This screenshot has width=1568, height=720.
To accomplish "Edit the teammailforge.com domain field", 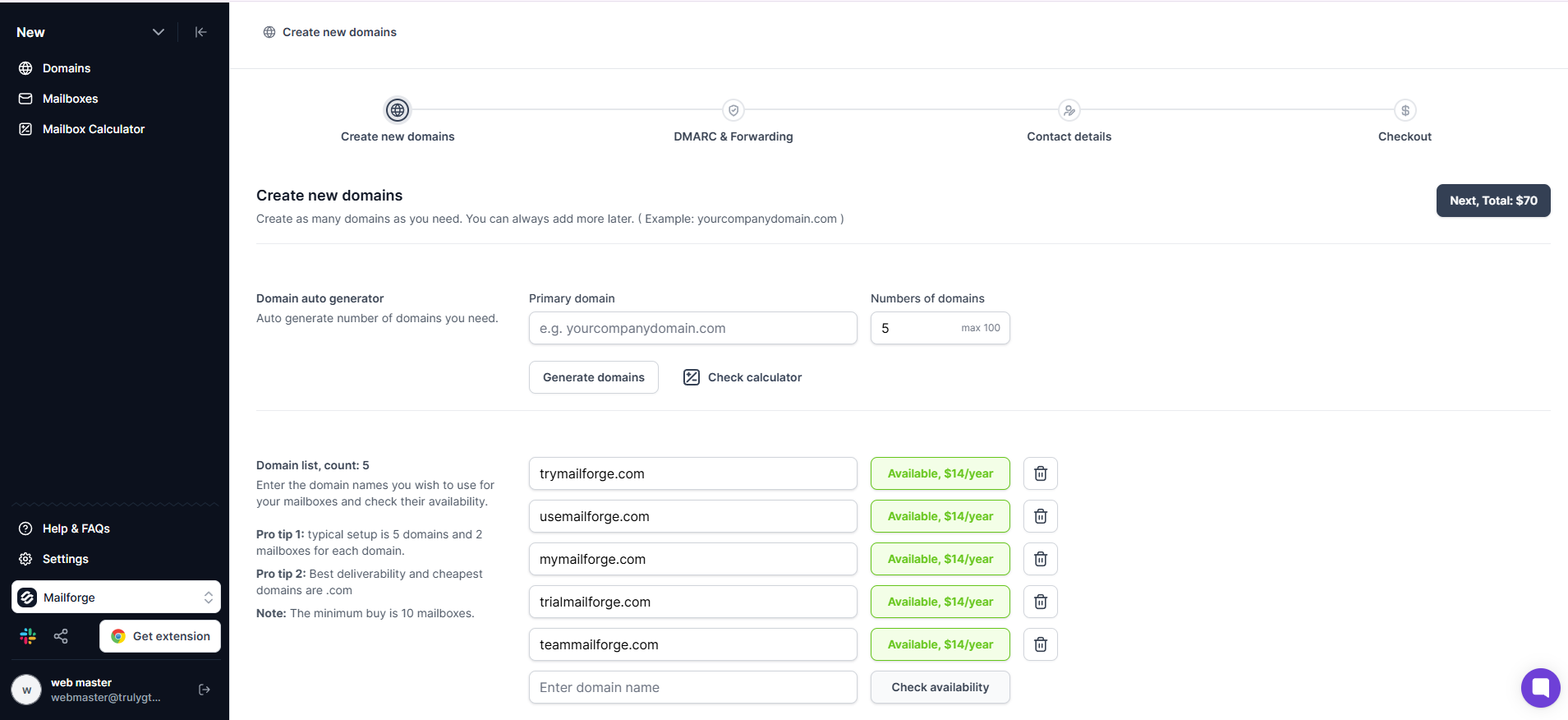I will [693, 644].
